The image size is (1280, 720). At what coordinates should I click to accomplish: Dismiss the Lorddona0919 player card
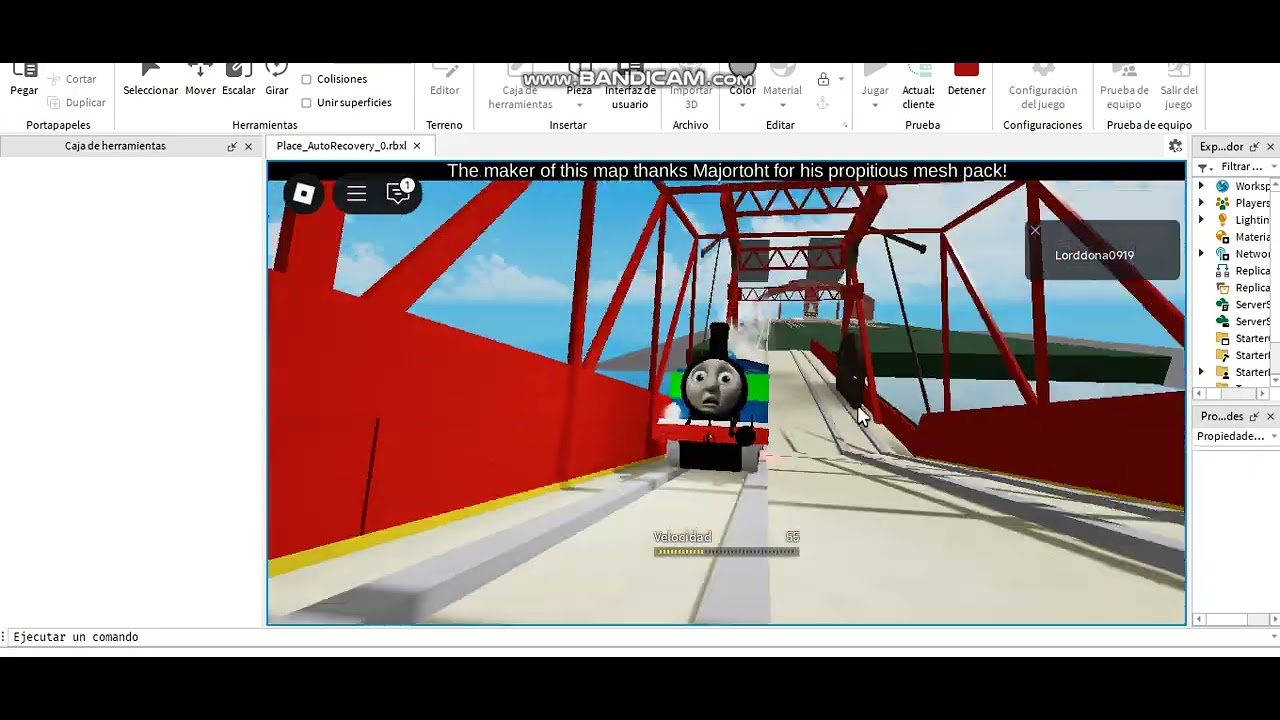tap(1035, 231)
